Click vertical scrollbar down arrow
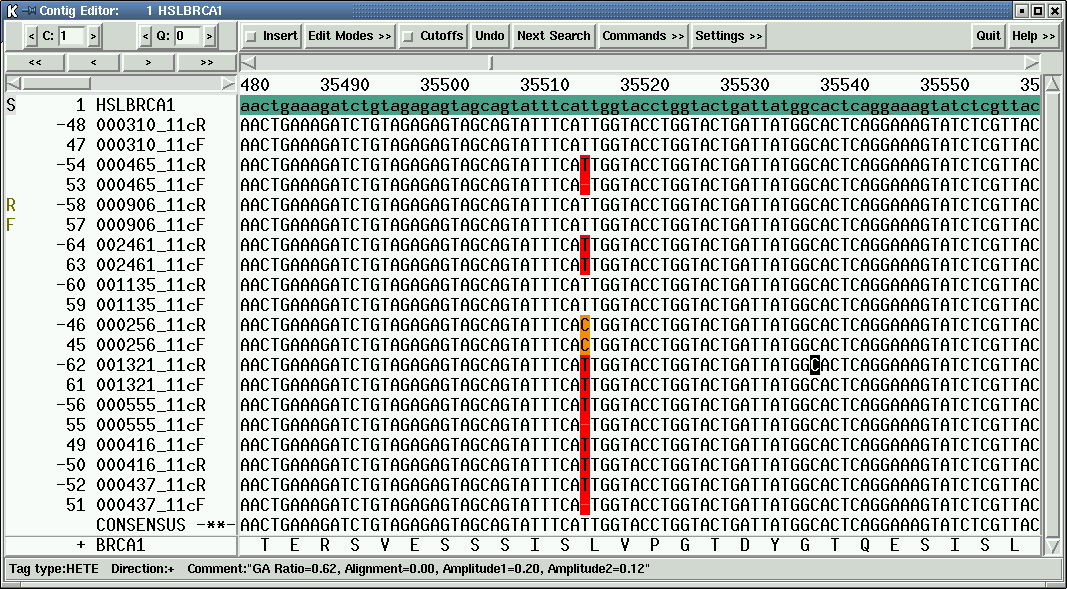The height and width of the screenshot is (589, 1067). (1052, 545)
